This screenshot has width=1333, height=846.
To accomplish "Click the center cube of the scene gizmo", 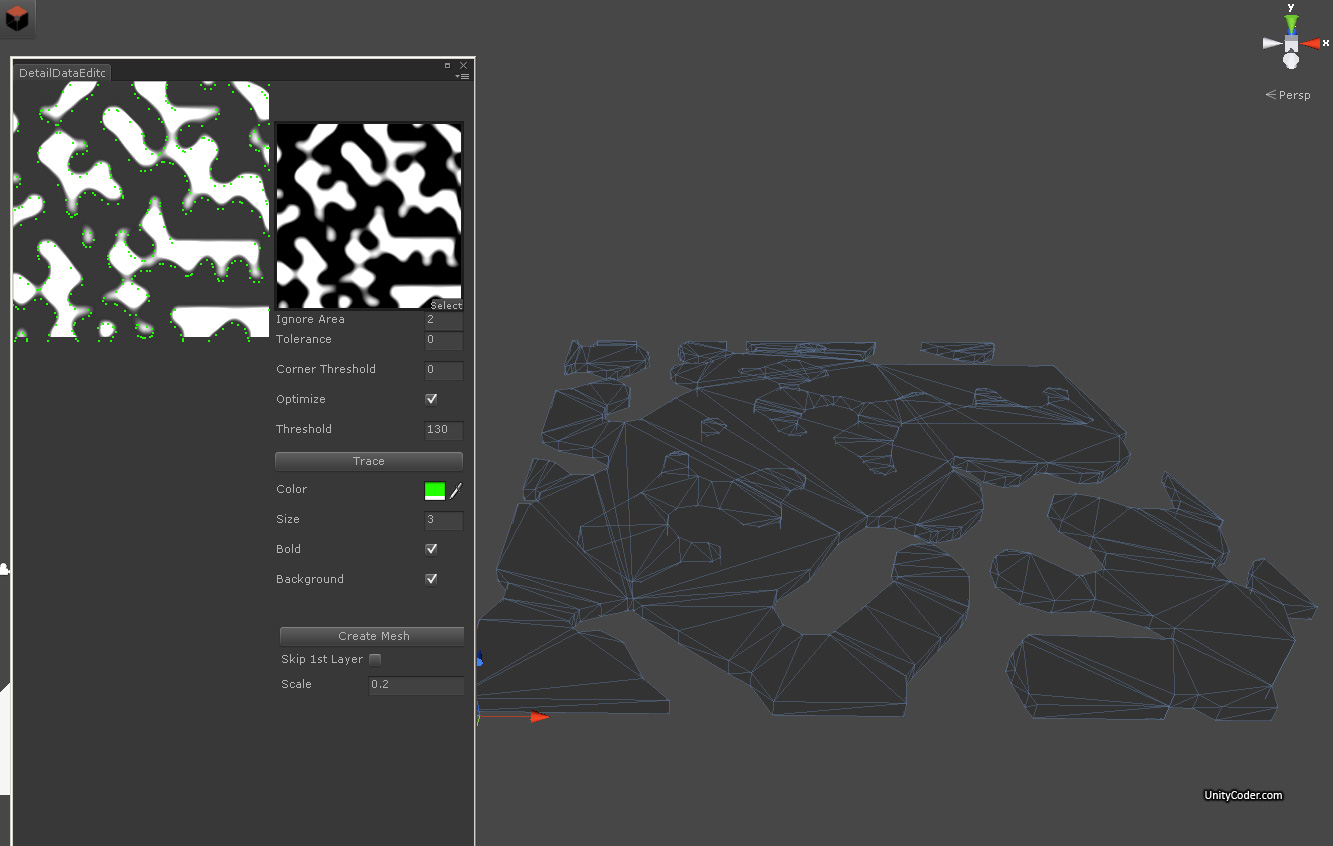I will [1291, 44].
